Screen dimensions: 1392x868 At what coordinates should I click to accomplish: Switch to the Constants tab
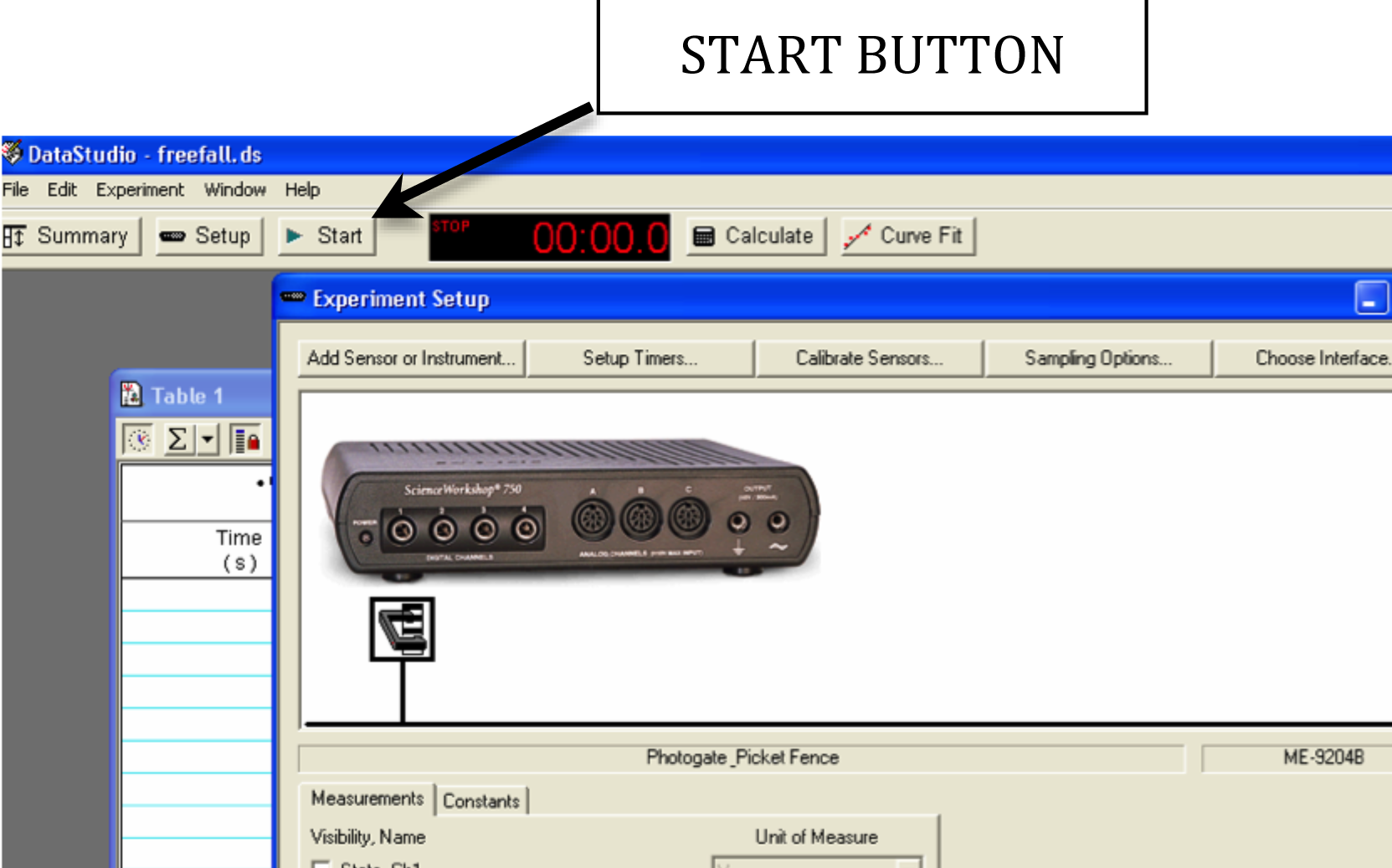481,801
